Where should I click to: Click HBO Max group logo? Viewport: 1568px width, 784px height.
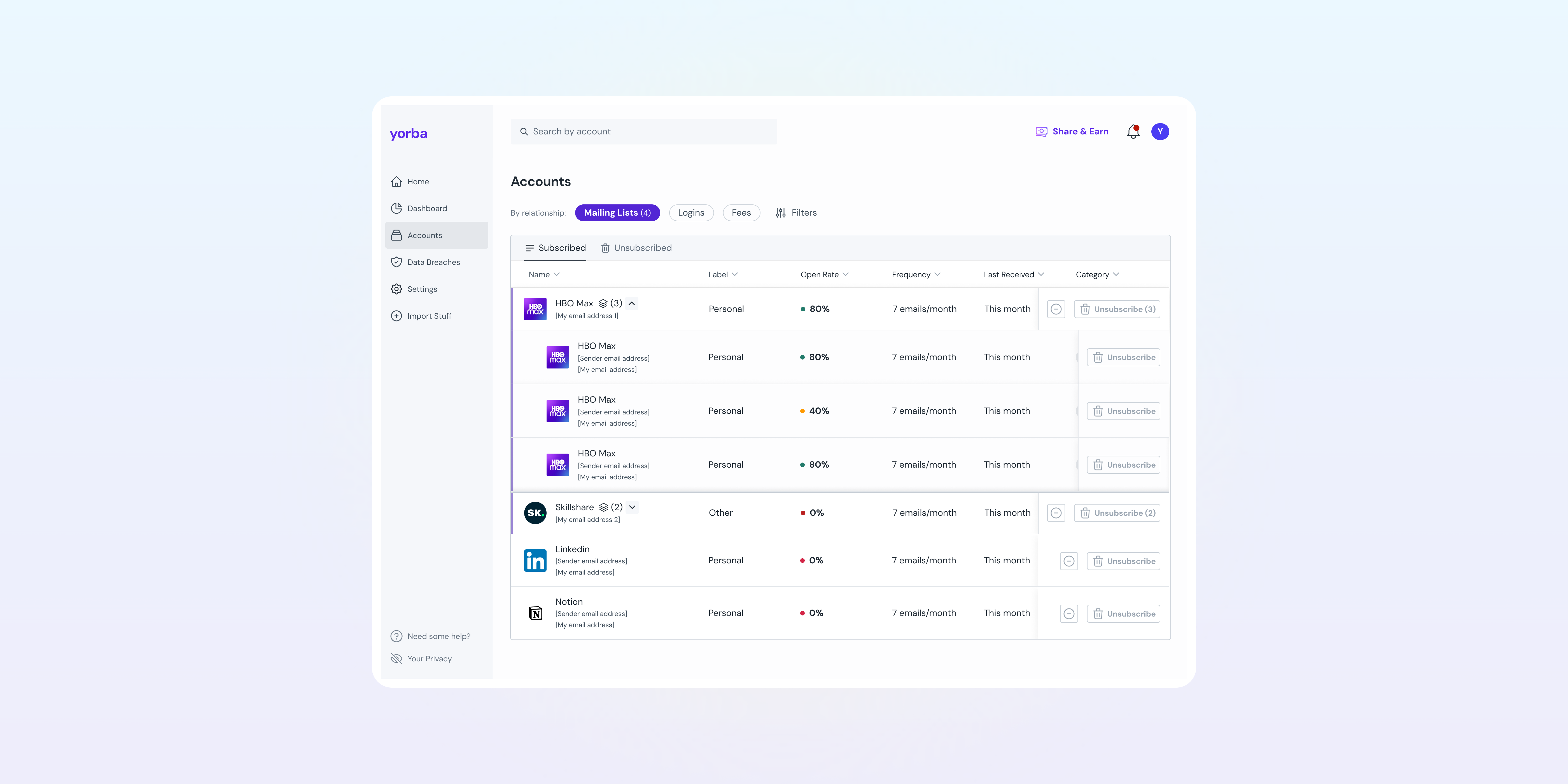(x=535, y=309)
